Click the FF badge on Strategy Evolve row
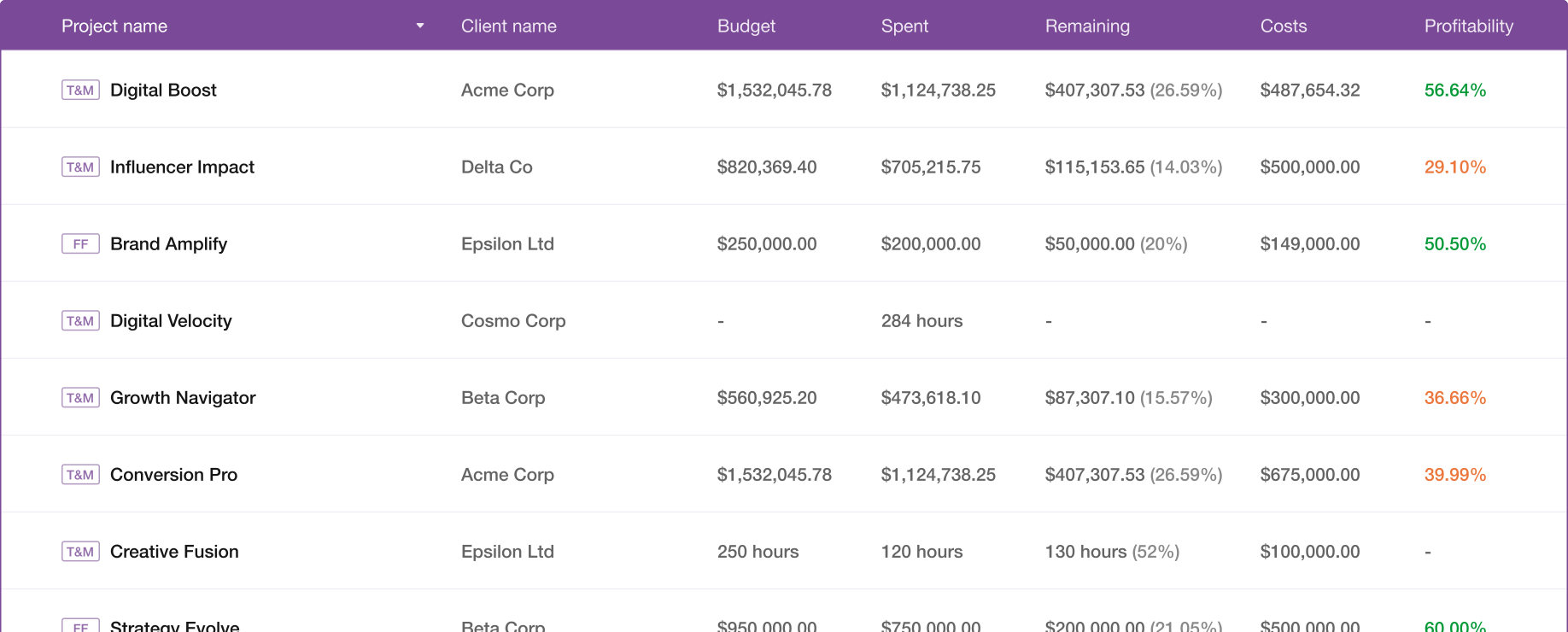Viewport: 1568px width, 632px height. pos(80,626)
